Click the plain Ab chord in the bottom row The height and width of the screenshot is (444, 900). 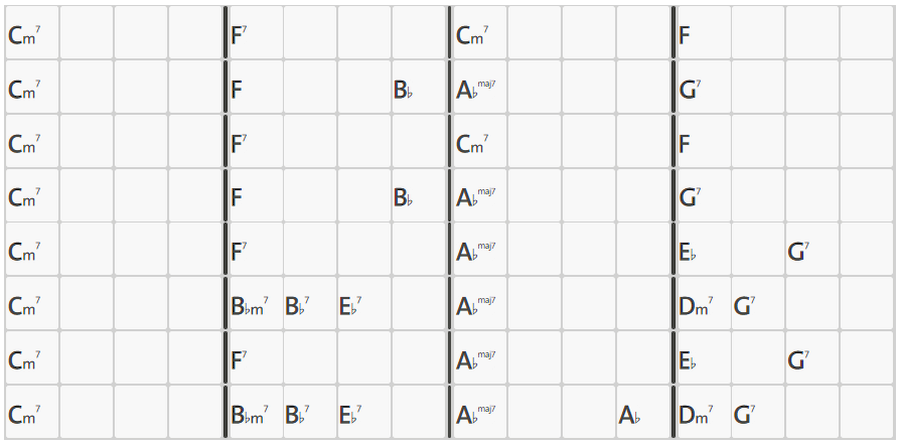(x=630, y=414)
